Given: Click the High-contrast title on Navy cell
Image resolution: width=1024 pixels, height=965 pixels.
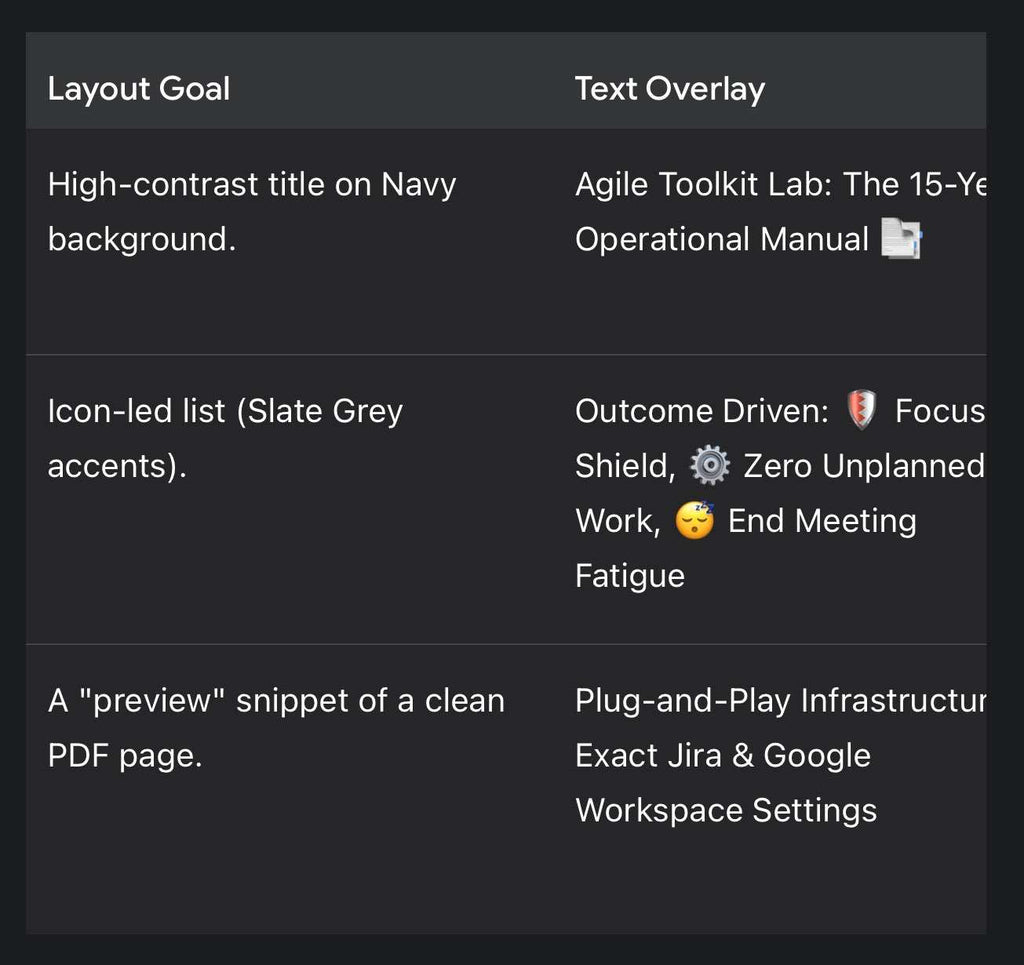Looking at the screenshot, I should click(251, 211).
